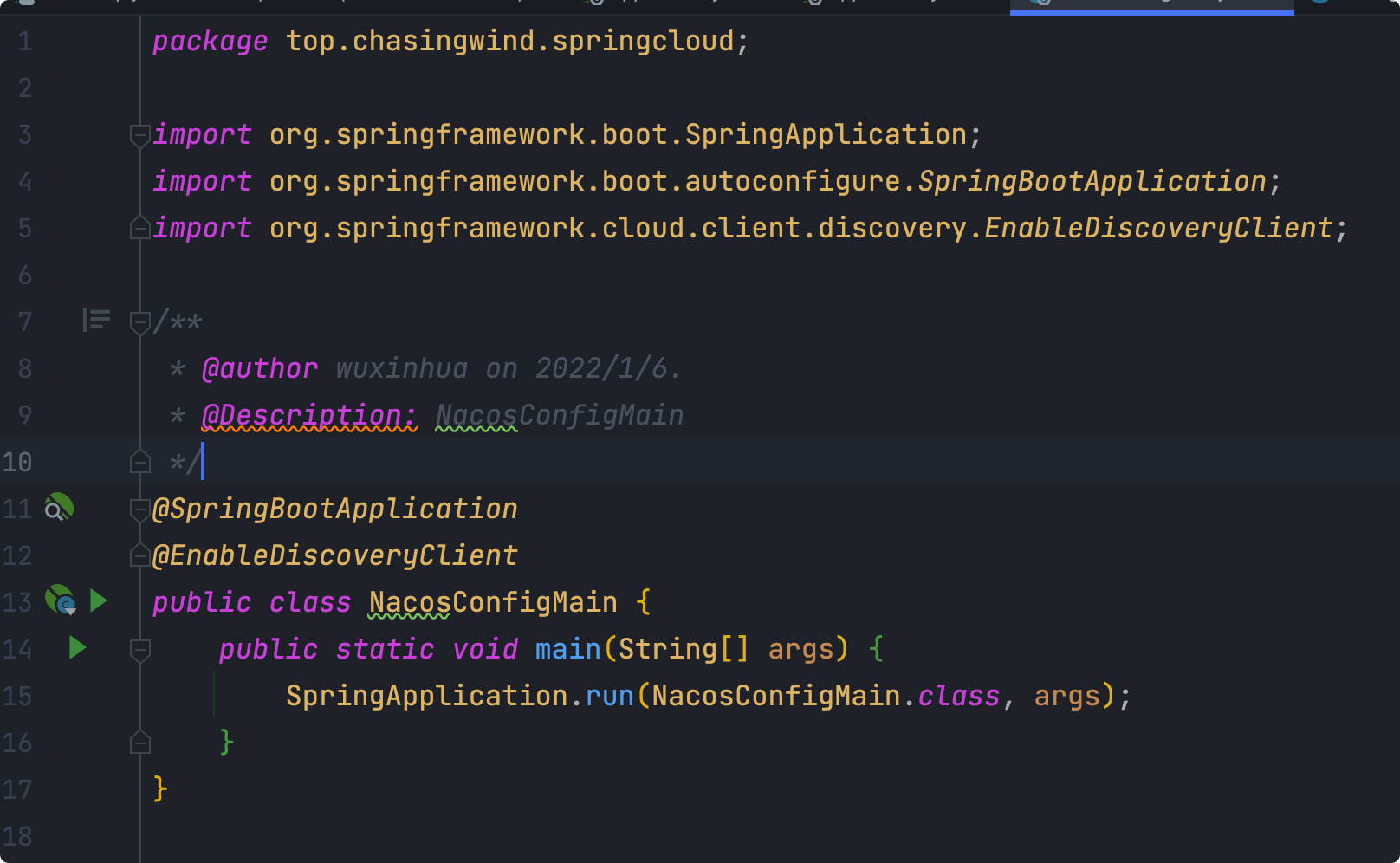Click the author name wuxinhua
This screenshot has width=1400, height=863.
[x=402, y=369]
